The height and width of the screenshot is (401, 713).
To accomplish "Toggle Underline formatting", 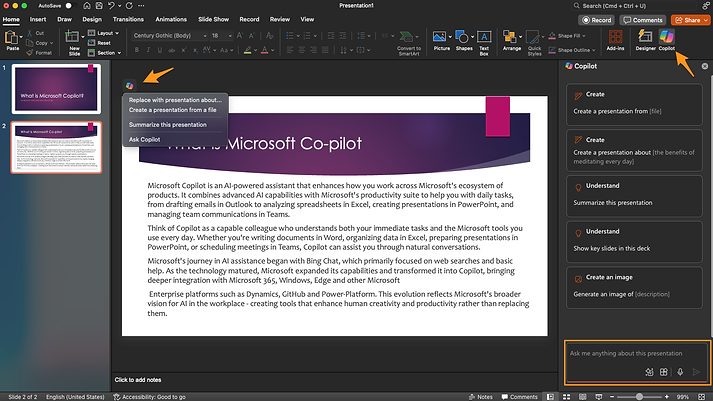I will click(160, 50).
